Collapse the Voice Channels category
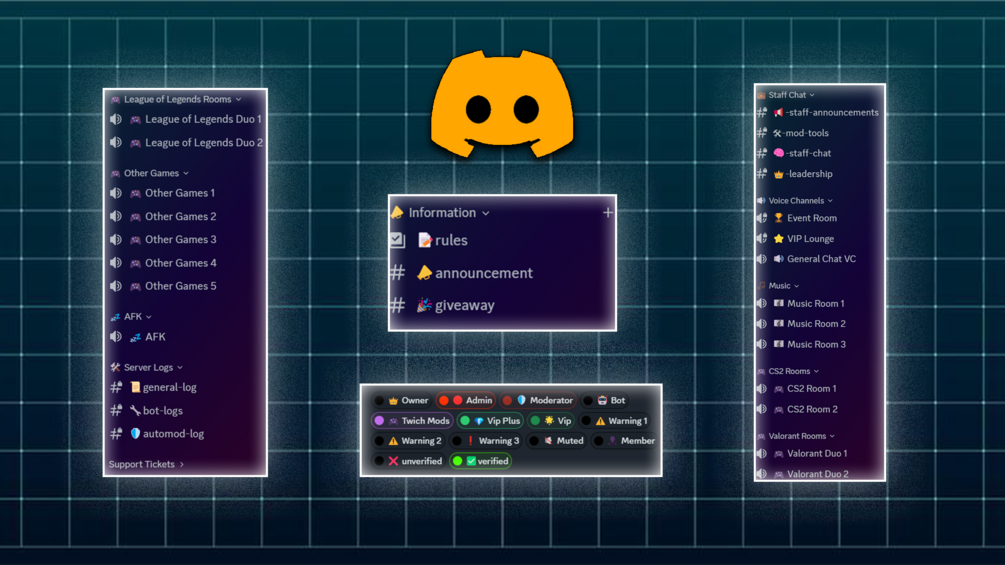This screenshot has width=1005, height=565. pos(795,201)
